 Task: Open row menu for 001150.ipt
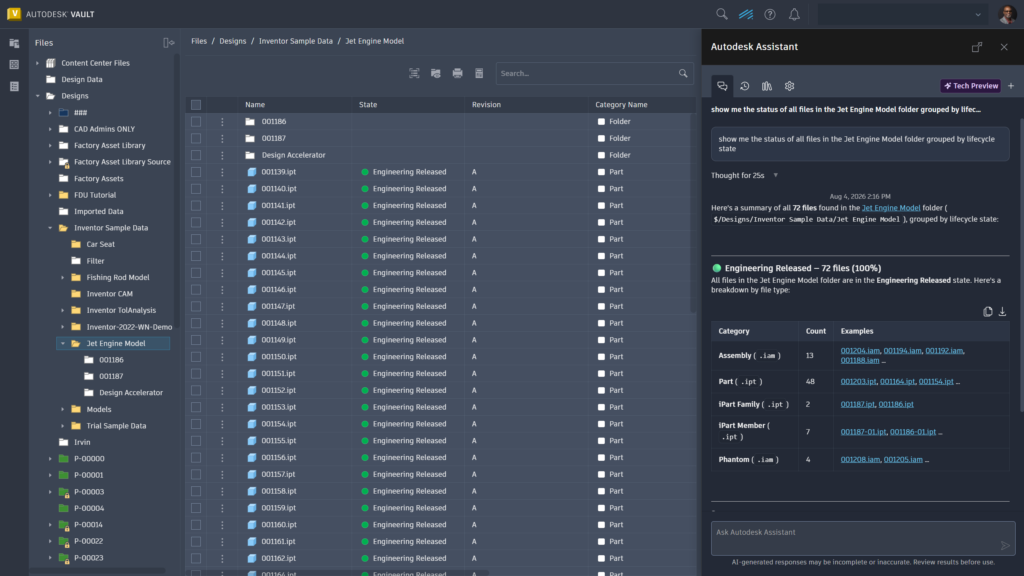tap(222, 357)
